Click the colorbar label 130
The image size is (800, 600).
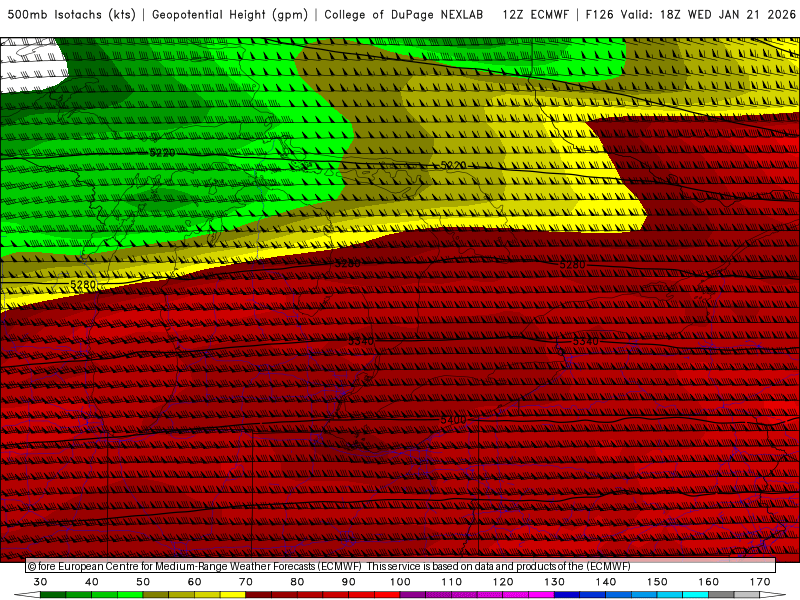(x=555, y=582)
